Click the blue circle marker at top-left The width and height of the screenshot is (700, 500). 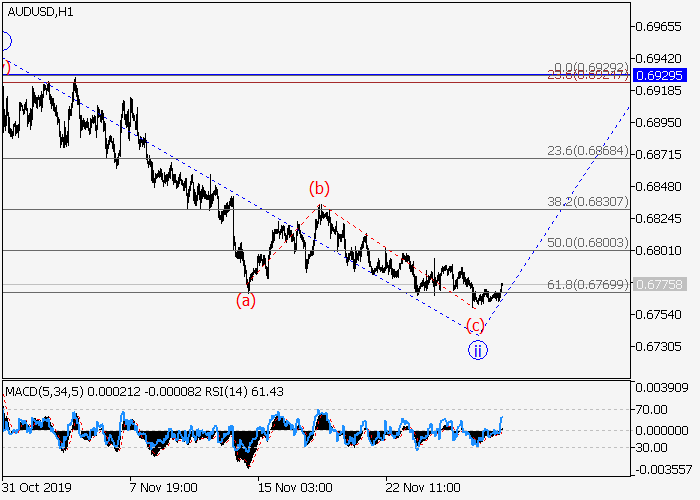4,41
